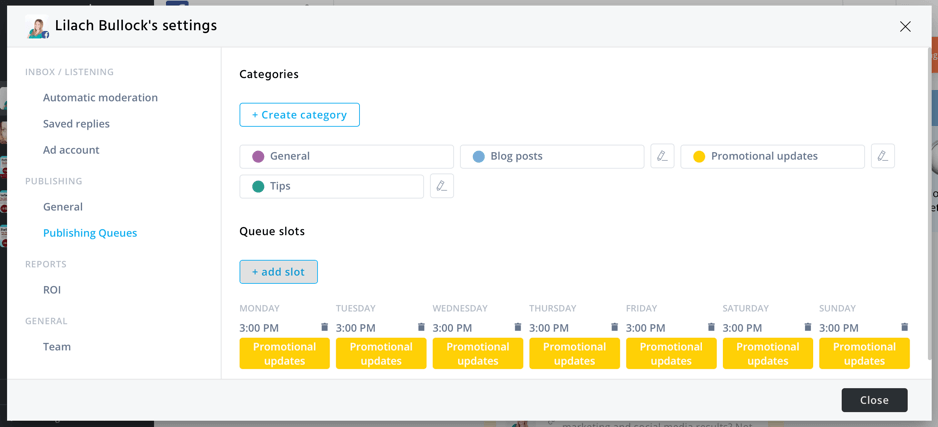938x427 pixels.
Task: Delete Monday 3:00 PM slot trash icon
Action: coord(324,327)
